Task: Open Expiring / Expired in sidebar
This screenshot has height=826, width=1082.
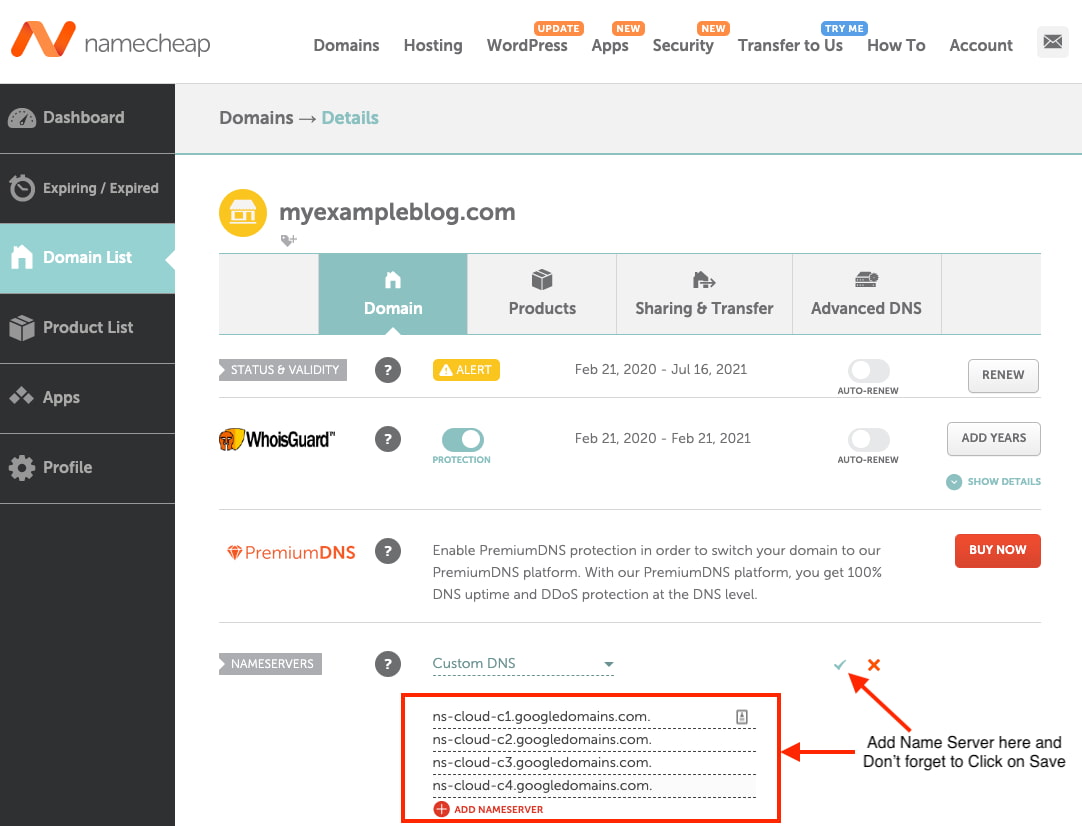Action: (x=87, y=188)
